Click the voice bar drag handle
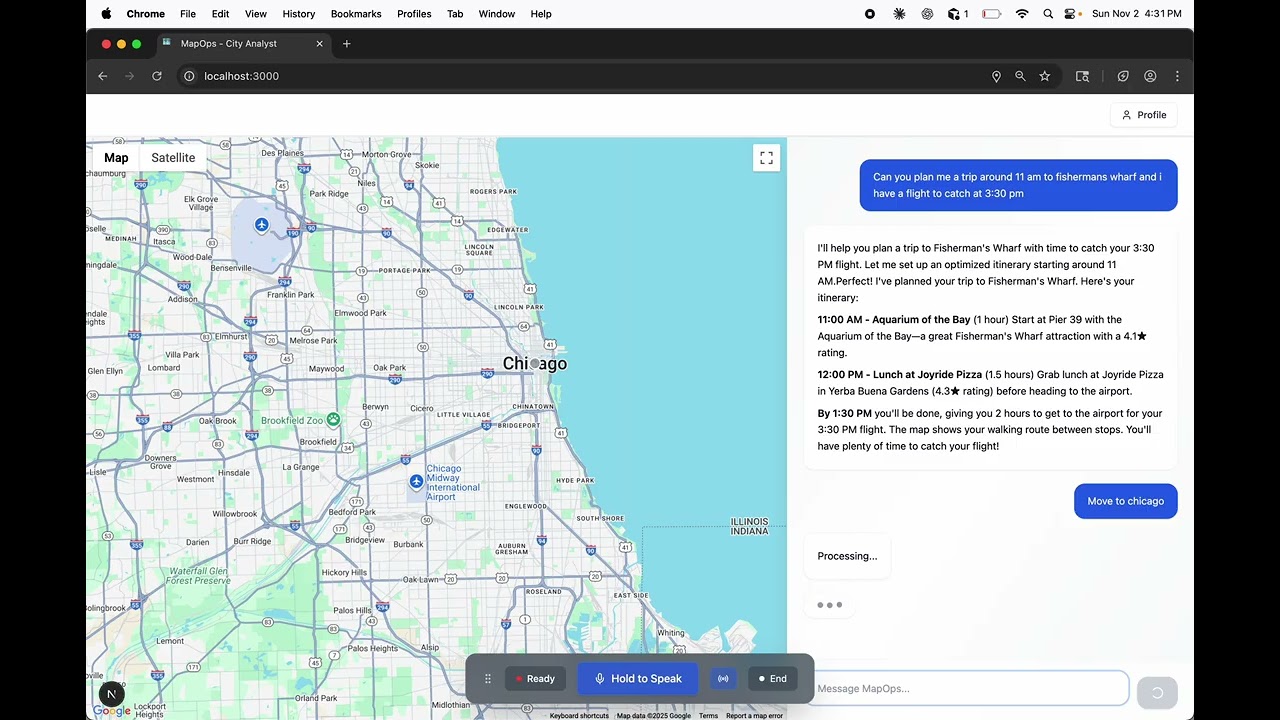Image resolution: width=1280 pixels, height=720 pixels. [x=488, y=679]
